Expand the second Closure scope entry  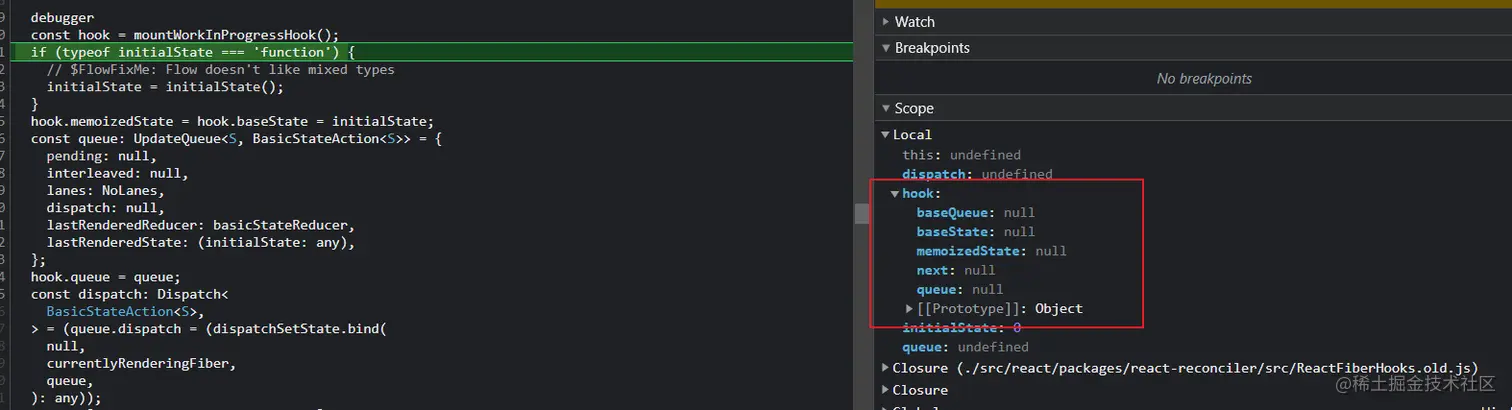(x=885, y=390)
